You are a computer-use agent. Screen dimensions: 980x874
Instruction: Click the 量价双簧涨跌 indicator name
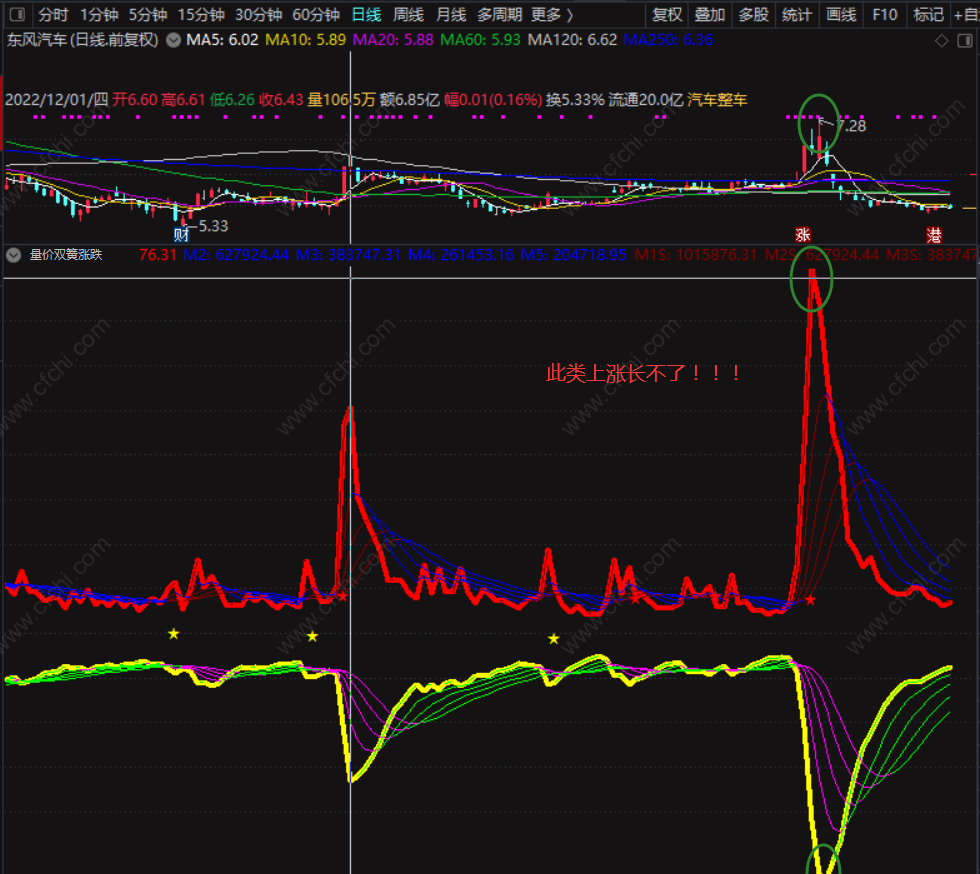pos(66,254)
